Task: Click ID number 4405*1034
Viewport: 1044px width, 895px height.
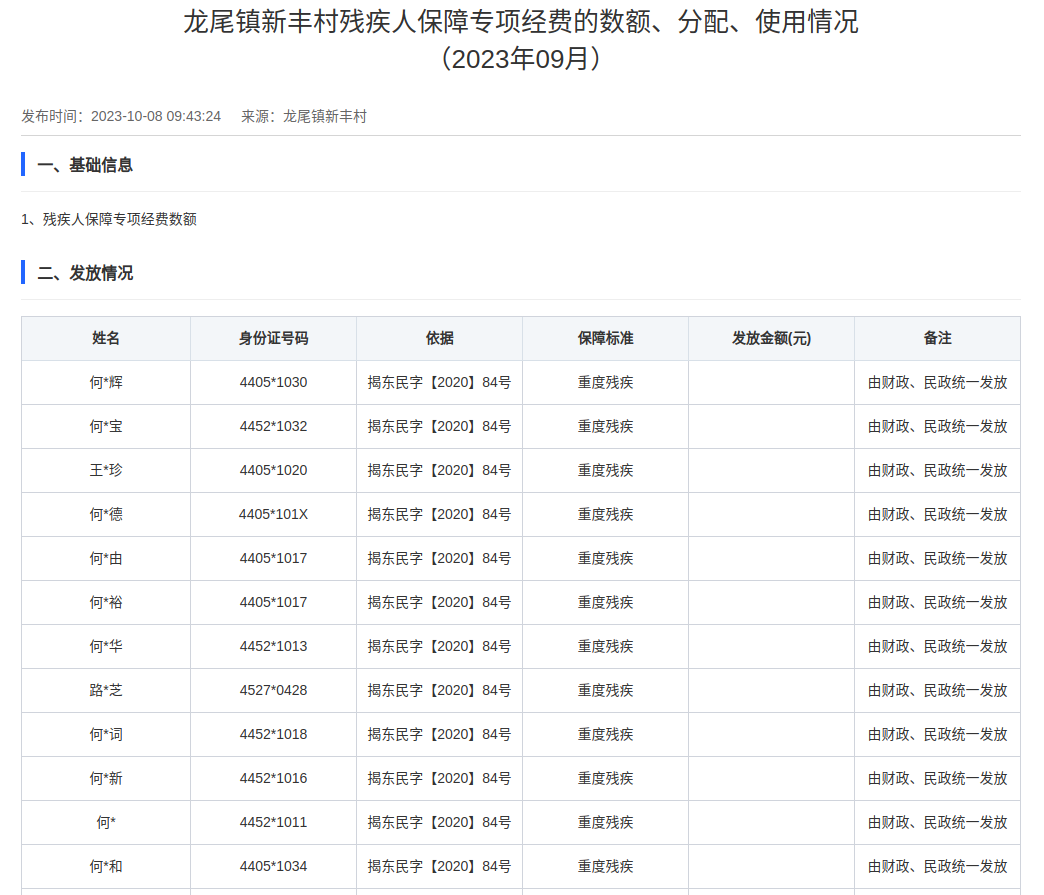Action: pos(274,866)
